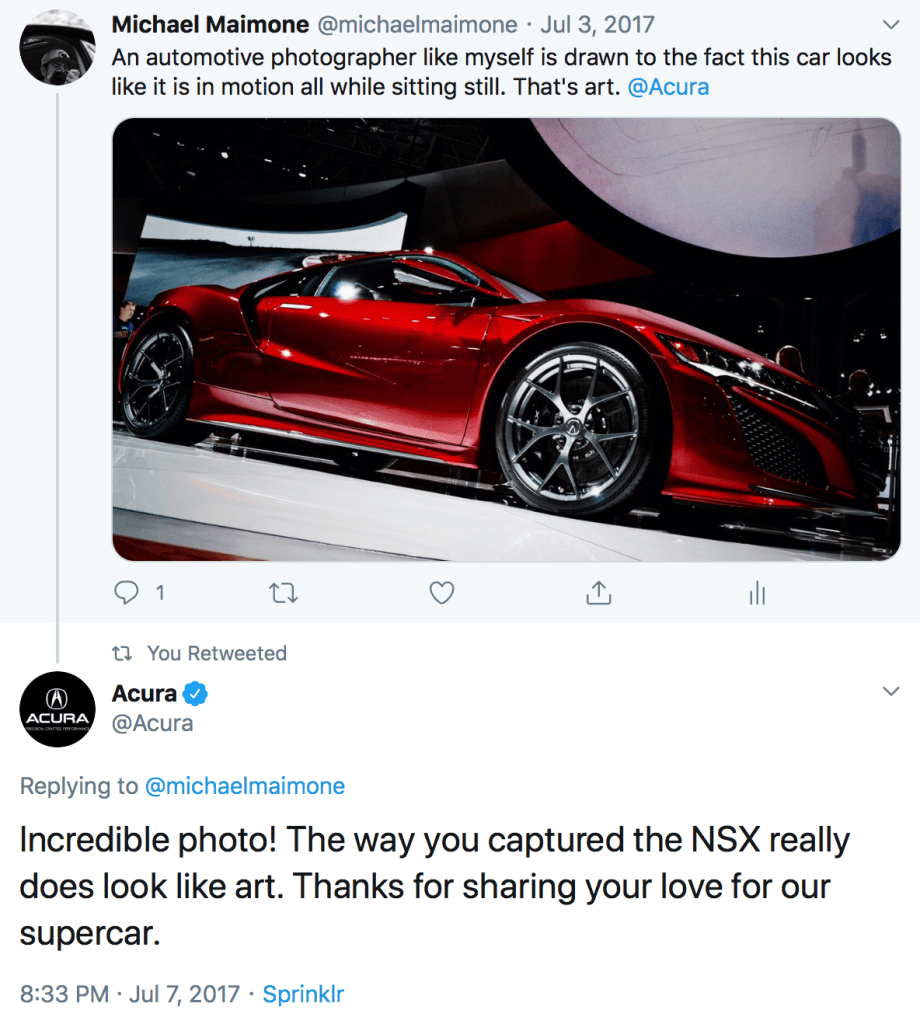Image resolution: width=920 pixels, height=1024 pixels.
Task: Enlarge the red NSX car photo
Action: (x=506, y=339)
